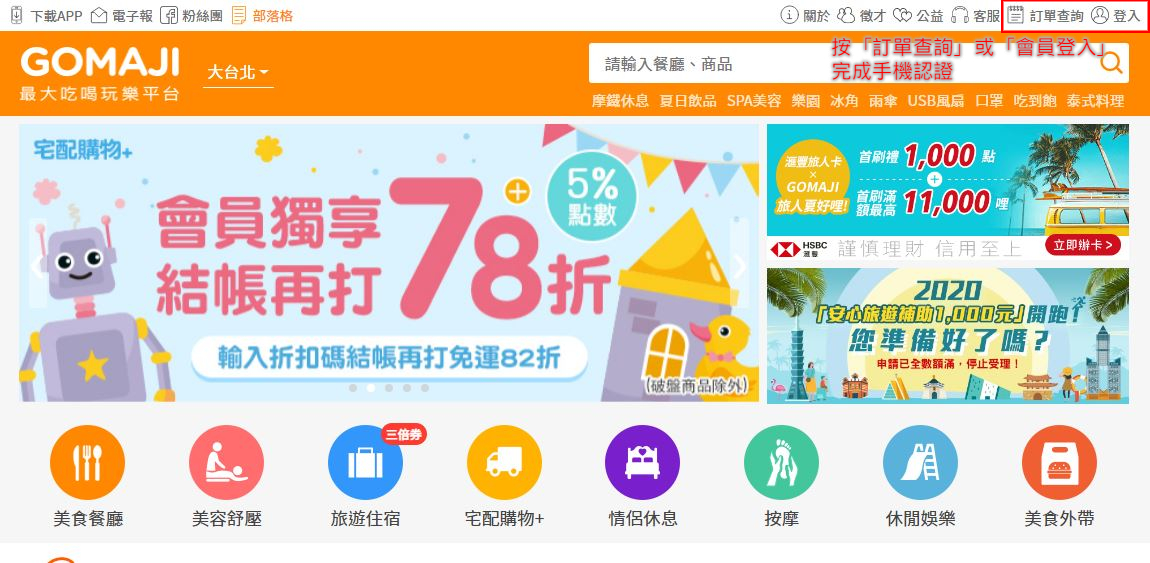The image size is (1150, 563).
Task: Go to the second carousel dot indicator
Action: click(371, 388)
